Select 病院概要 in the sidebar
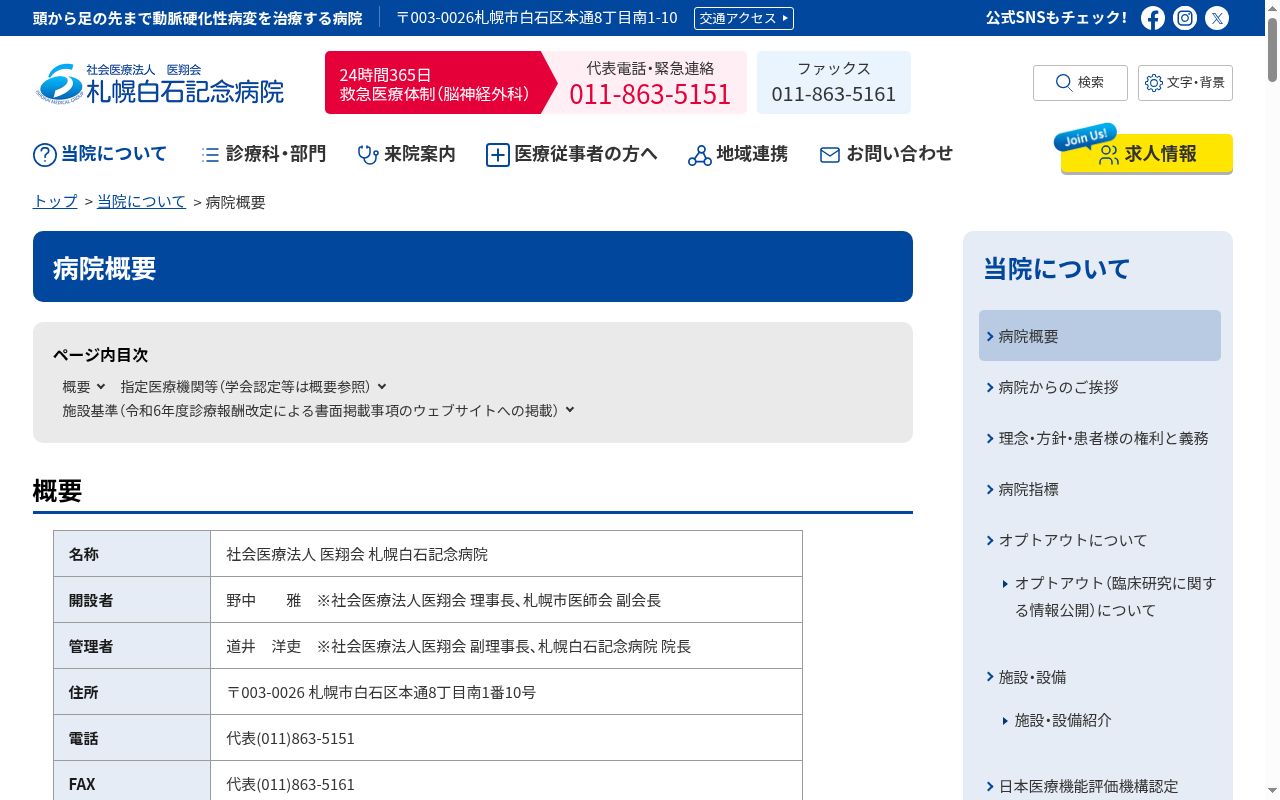Image resolution: width=1280 pixels, height=800 pixels. coord(1100,336)
